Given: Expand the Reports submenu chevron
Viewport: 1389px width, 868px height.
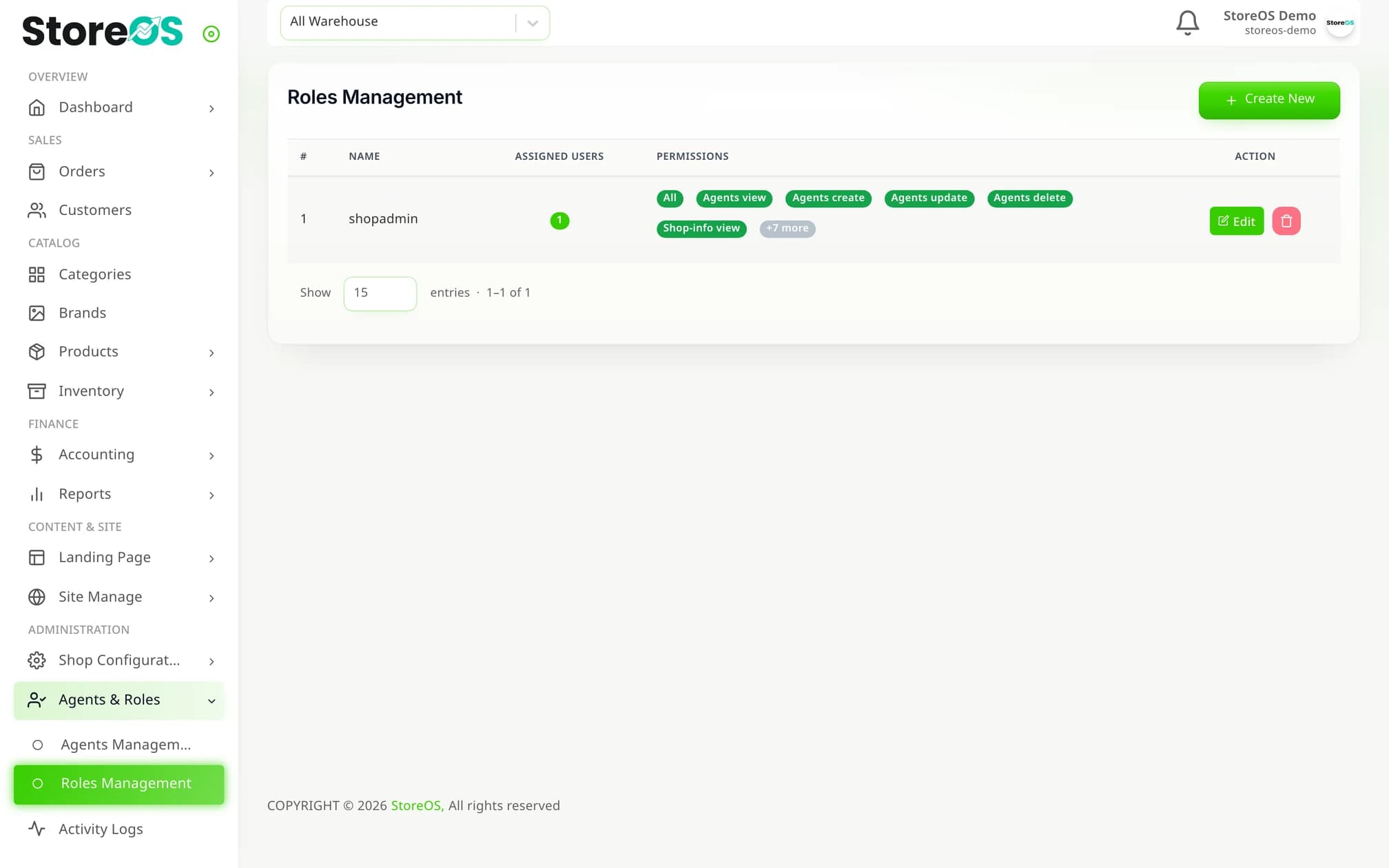Looking at the screenshot, I should coord(212,495).
